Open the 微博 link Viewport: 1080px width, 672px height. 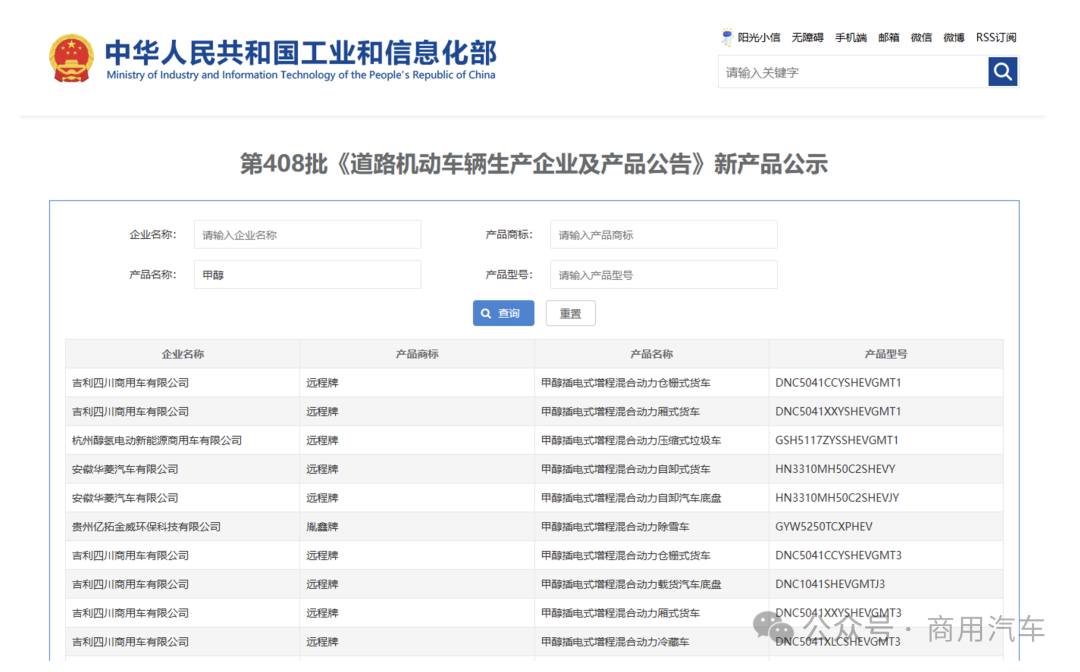pos(954,37)
